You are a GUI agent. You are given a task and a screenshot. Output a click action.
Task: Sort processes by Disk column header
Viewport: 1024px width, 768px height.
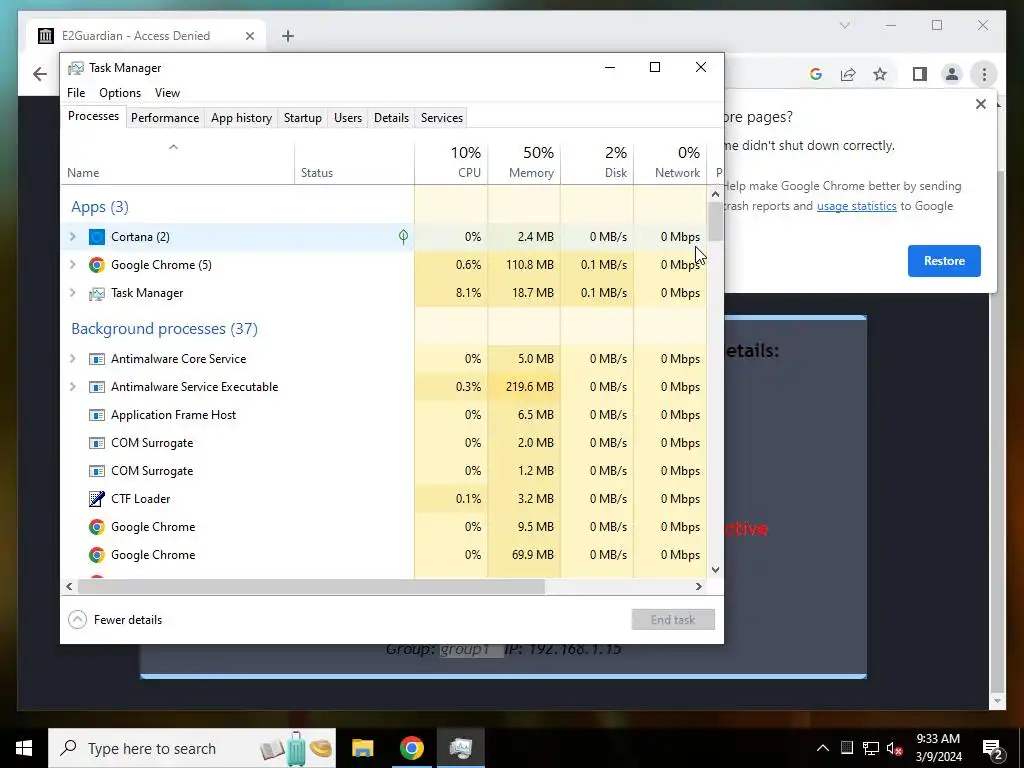[597, 161]
